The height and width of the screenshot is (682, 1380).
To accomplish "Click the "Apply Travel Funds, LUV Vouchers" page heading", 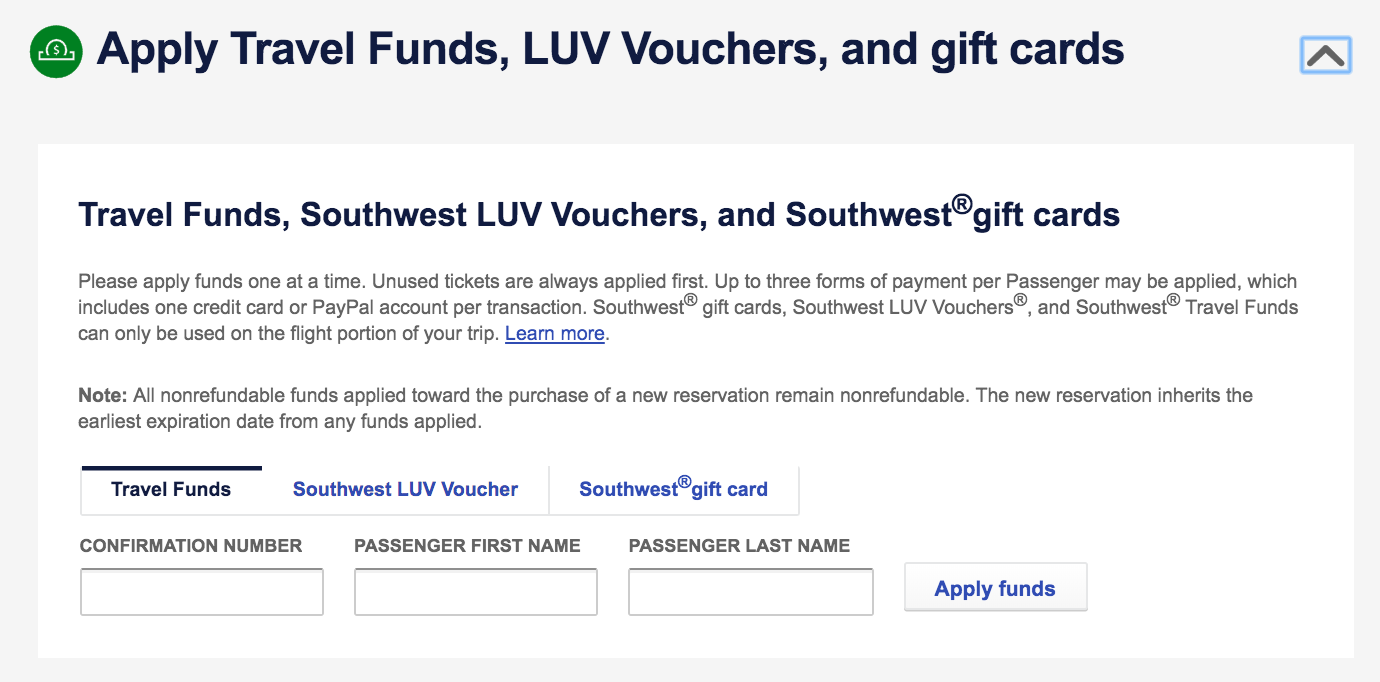I will click(610, 50).
